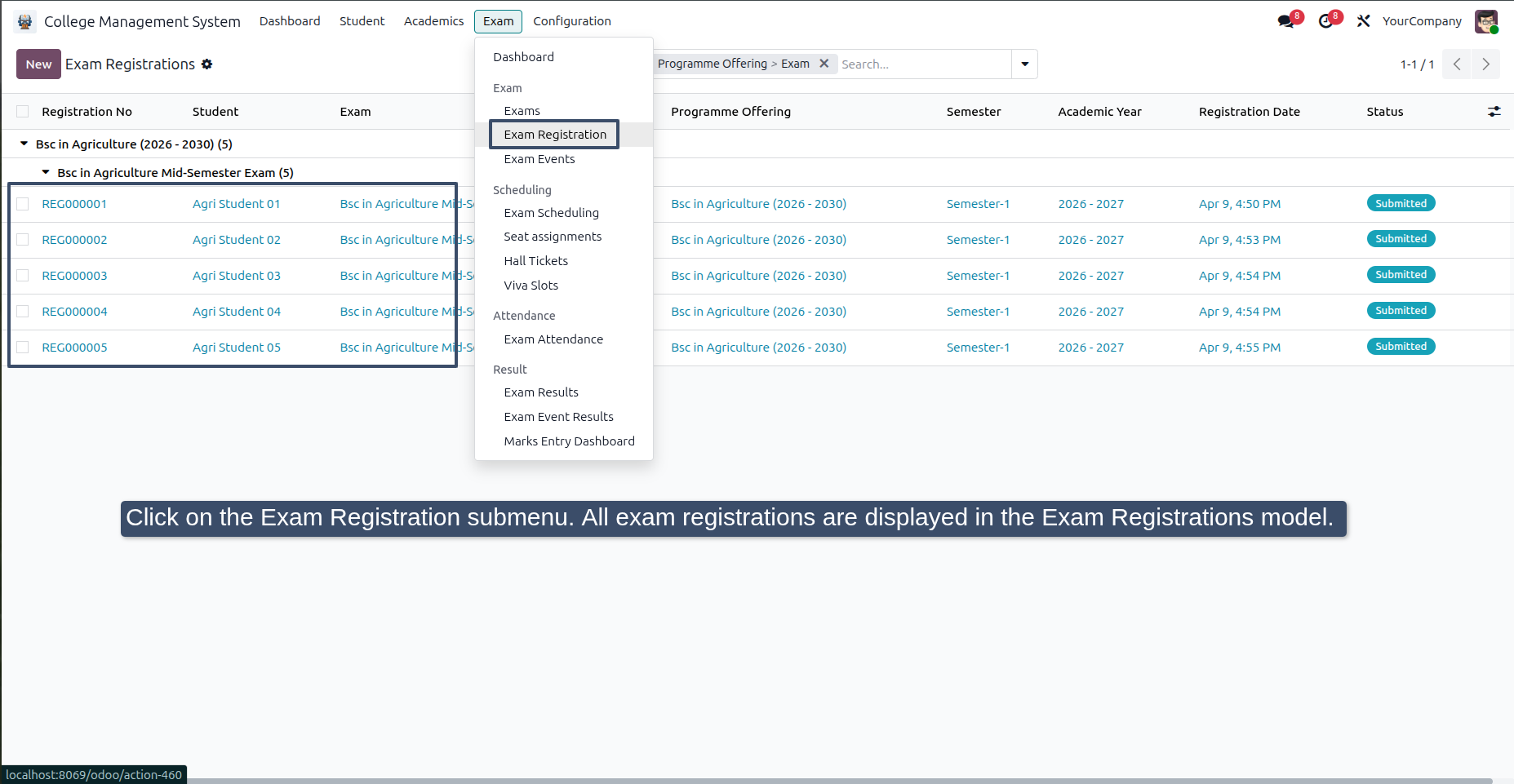Click Semester-1 in the REG000002 row

click(978, 240)
